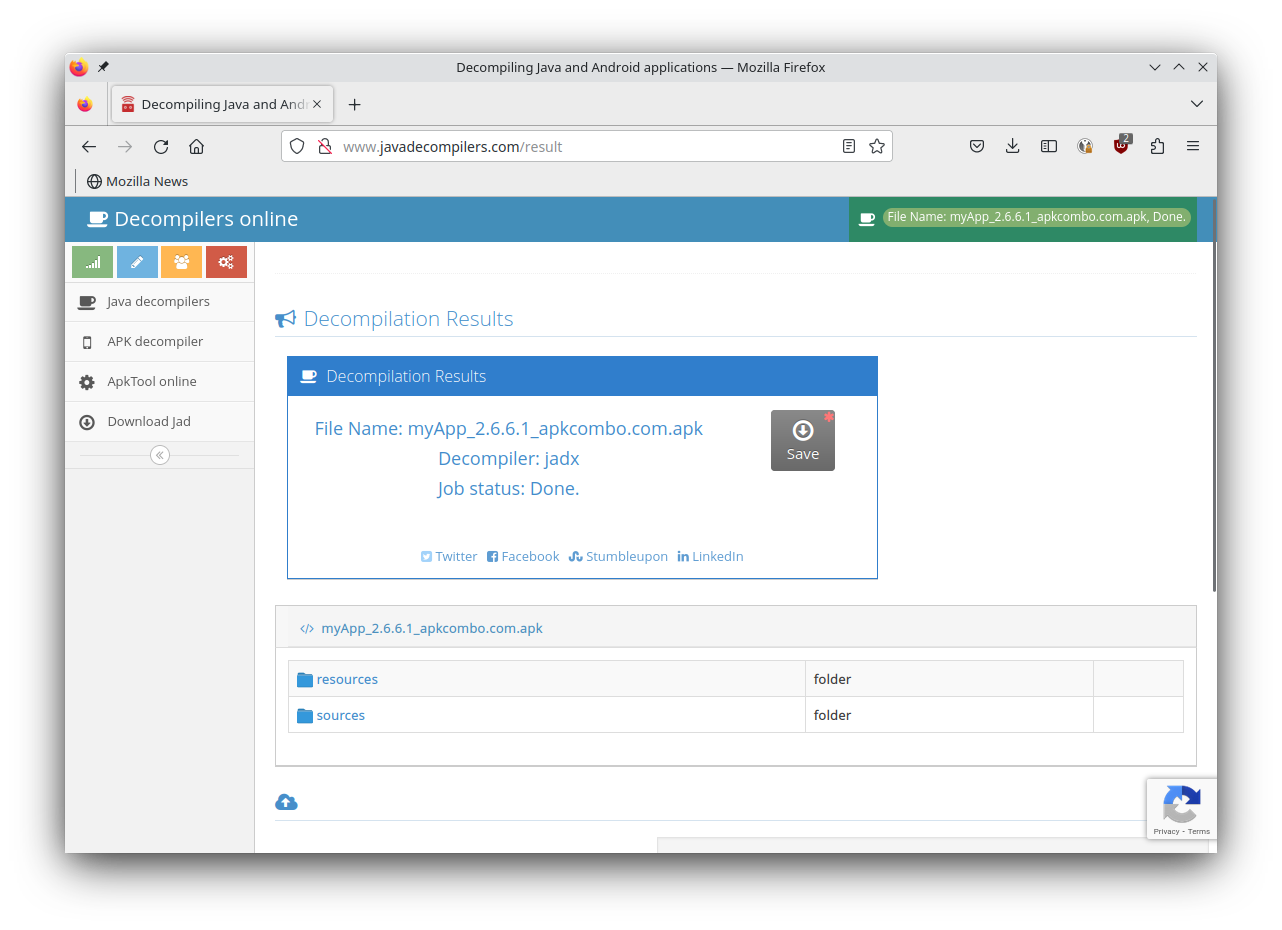The height and width of the screenshot is (930, 1282).
Task: Expand the list all tabs dropdown
Action: 1196,104
